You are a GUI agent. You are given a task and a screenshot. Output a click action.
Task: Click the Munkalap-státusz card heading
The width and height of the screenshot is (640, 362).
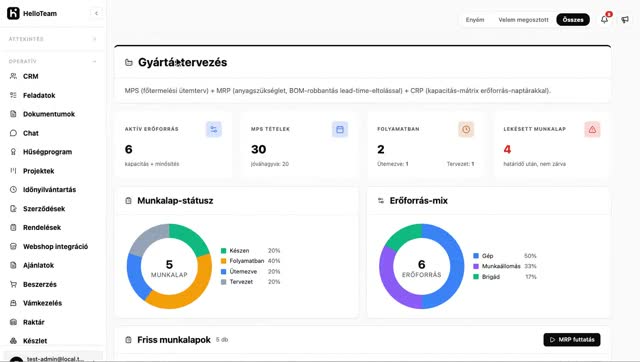[x=175, y=201]
